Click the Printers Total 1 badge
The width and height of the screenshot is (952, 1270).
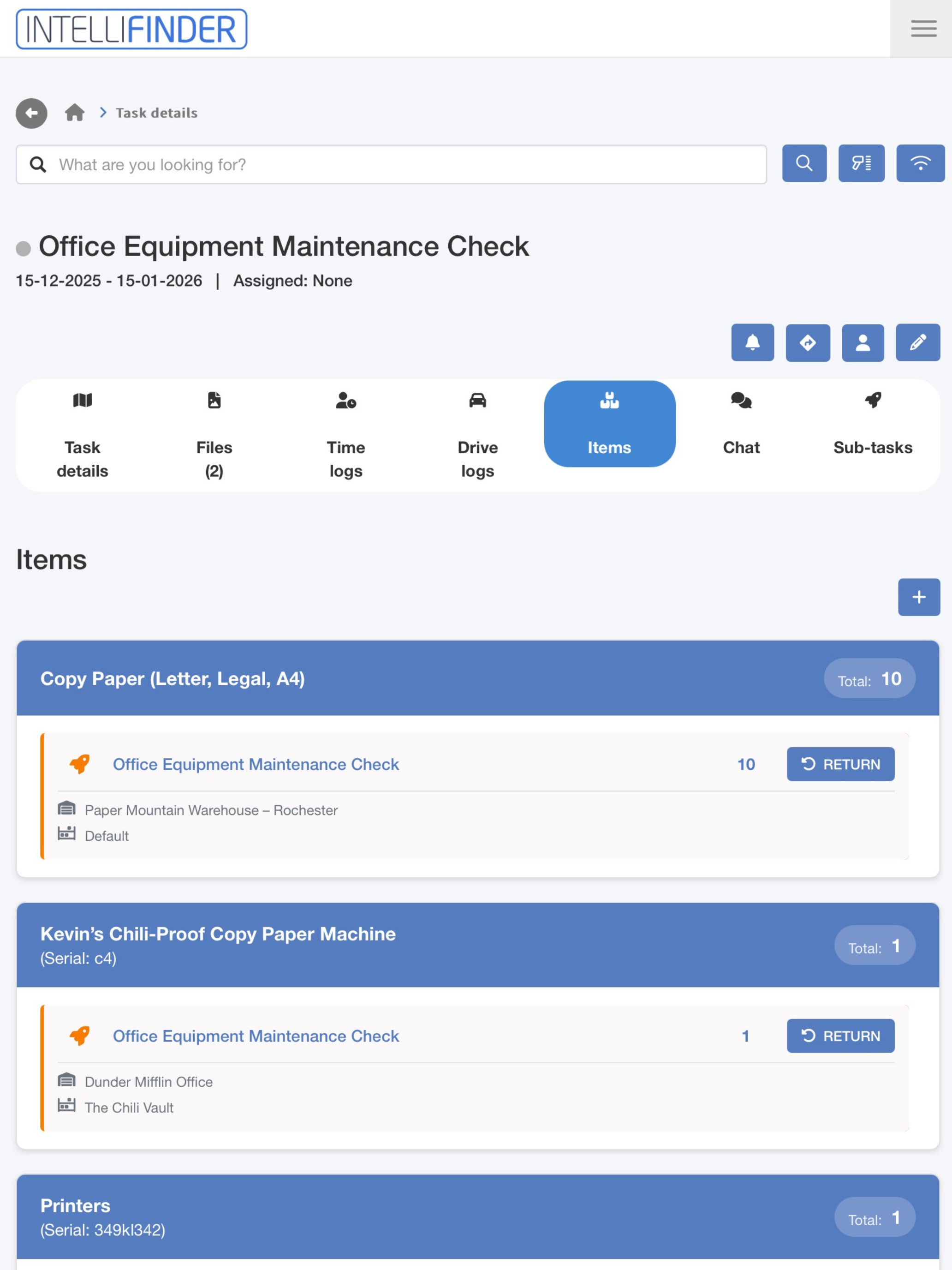875,1217
